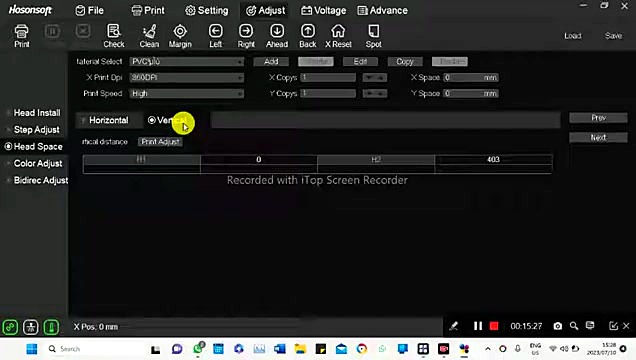Screen dimensions: 636x360
Task: Move carriage with the Left icon
Action: [215, 36]
